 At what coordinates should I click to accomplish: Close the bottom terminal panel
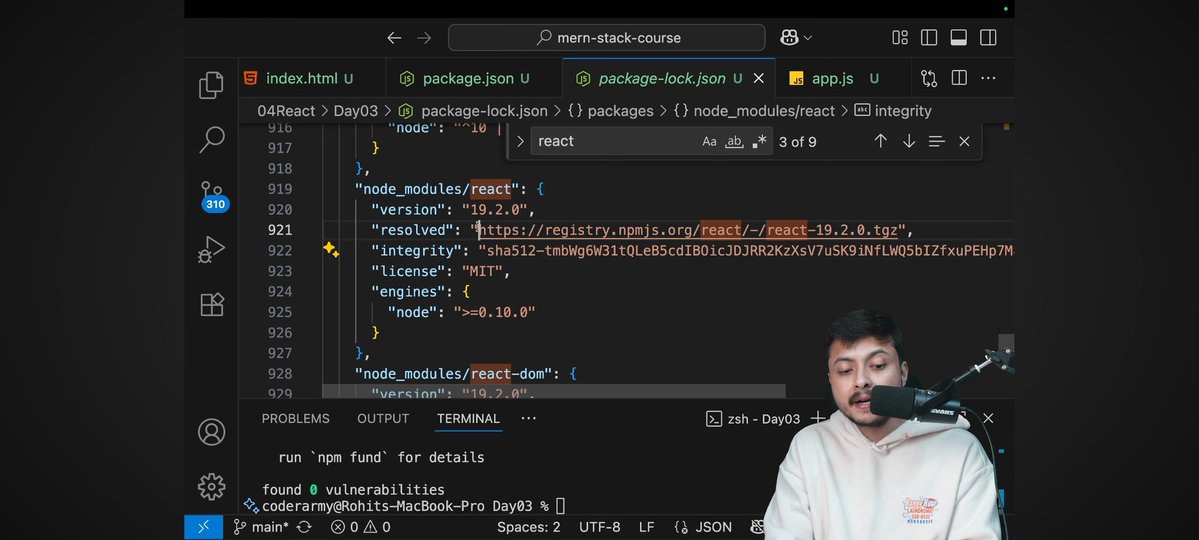(988, 418)
